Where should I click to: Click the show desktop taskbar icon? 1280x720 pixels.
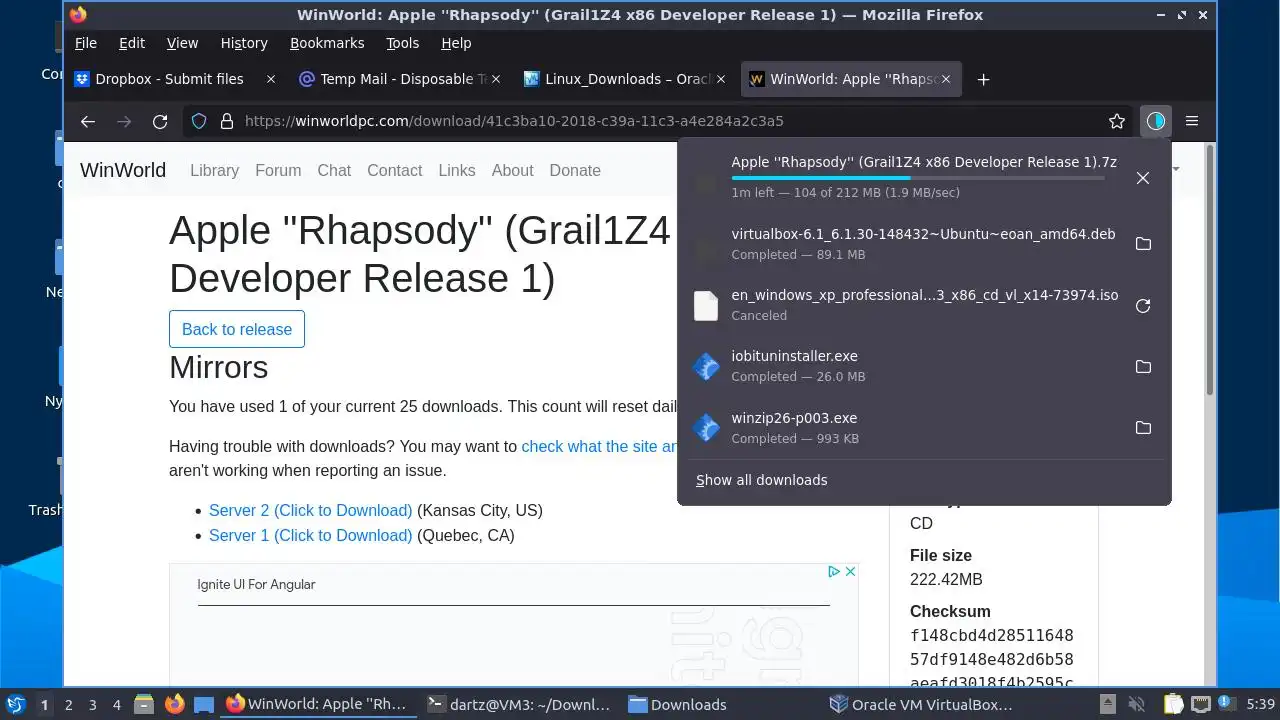click(204, 705)
